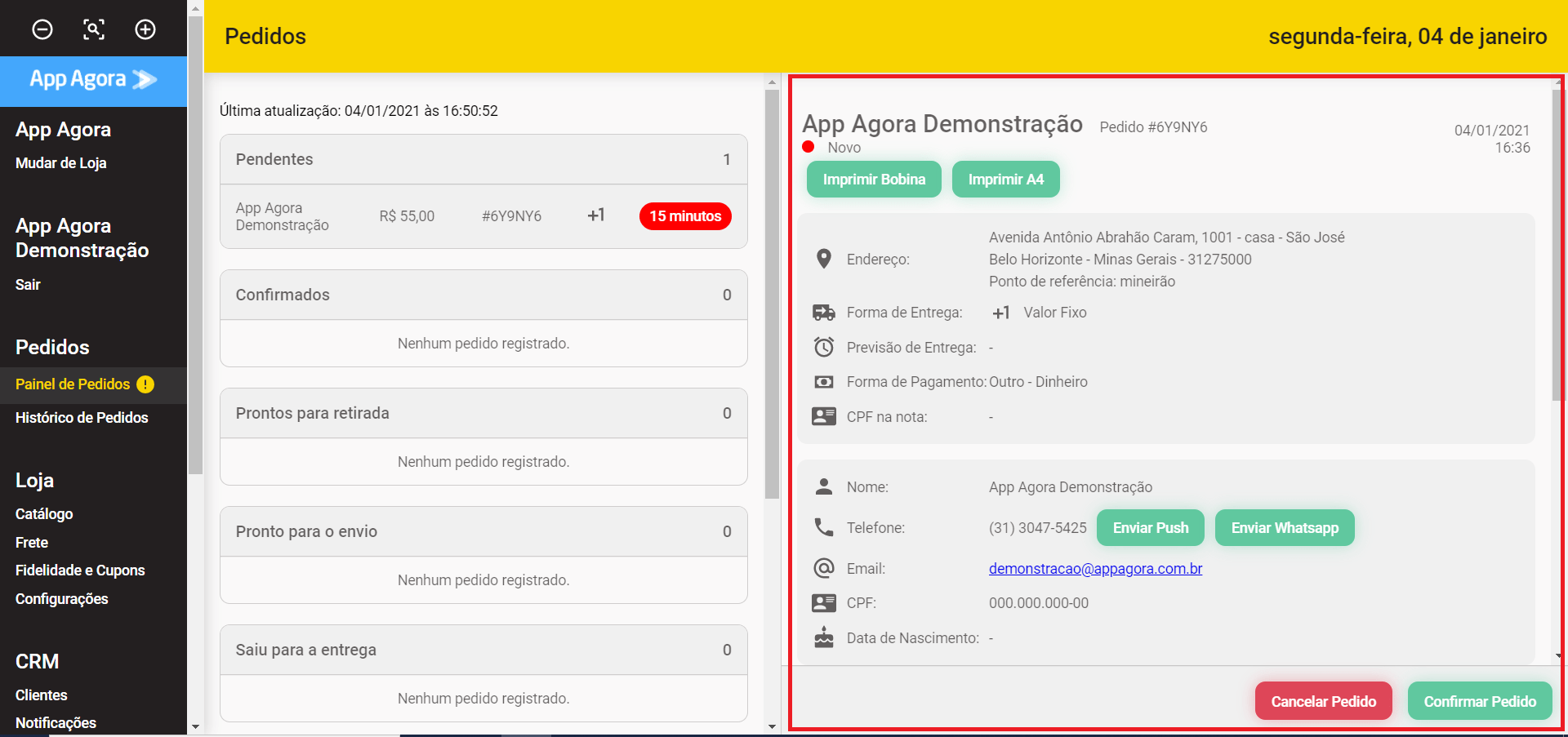Click the Pedido #6Y9NY6 label in details
The height and width of the screenshot is (737, 1568).
pyautogui.click(x=1153, y=127)
